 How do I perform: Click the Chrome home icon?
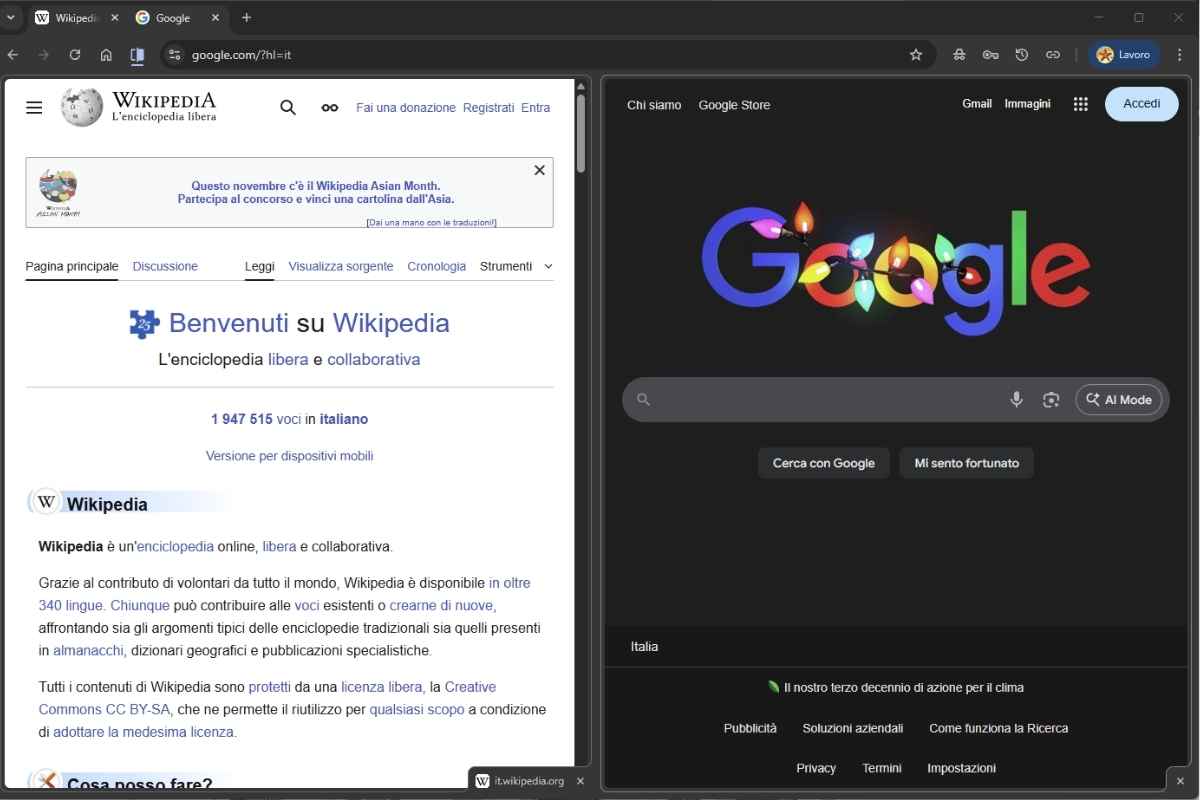click(x=106, y=55)
